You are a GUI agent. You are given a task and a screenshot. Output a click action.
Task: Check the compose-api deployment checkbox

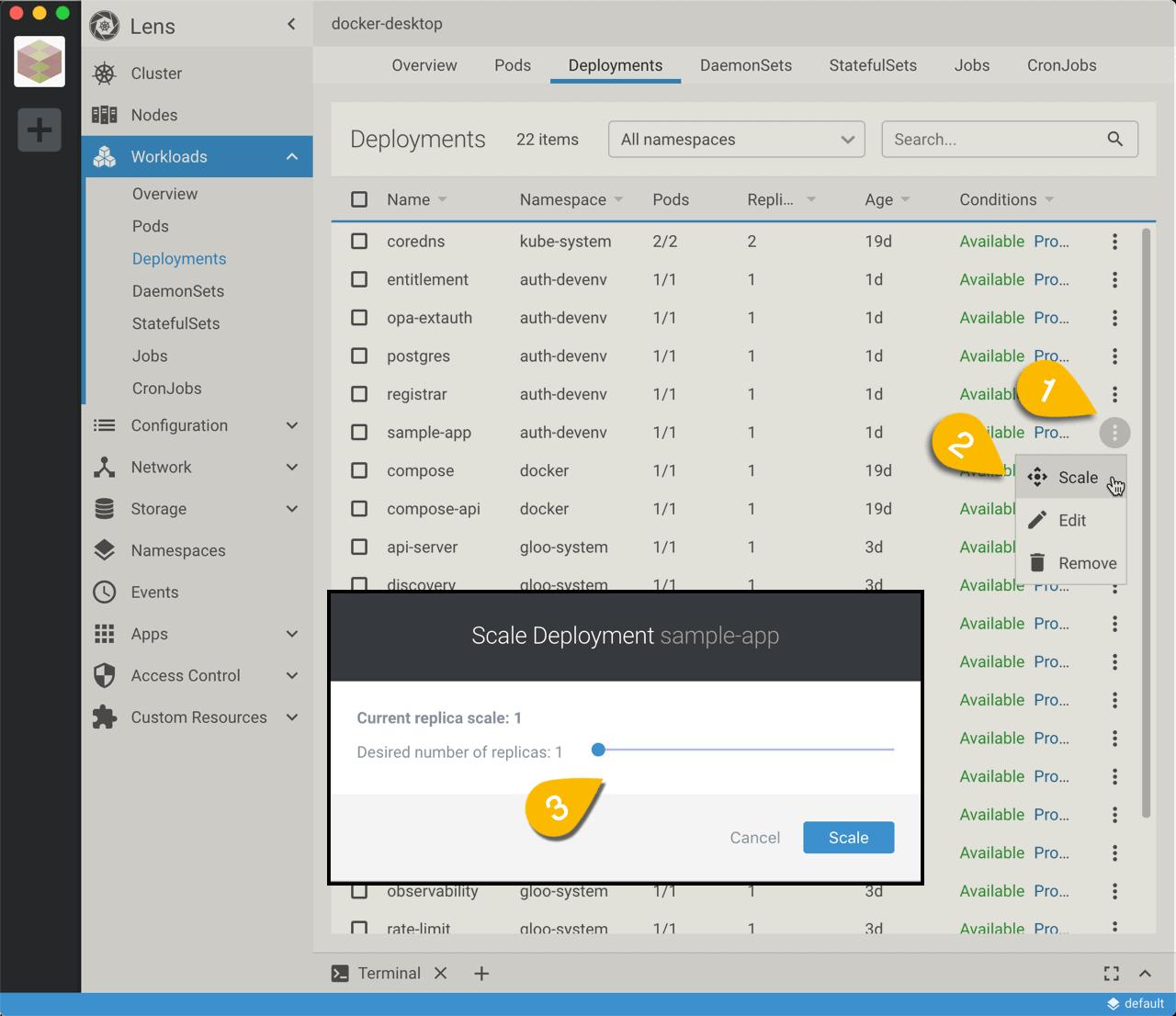[x=359, y=509]
